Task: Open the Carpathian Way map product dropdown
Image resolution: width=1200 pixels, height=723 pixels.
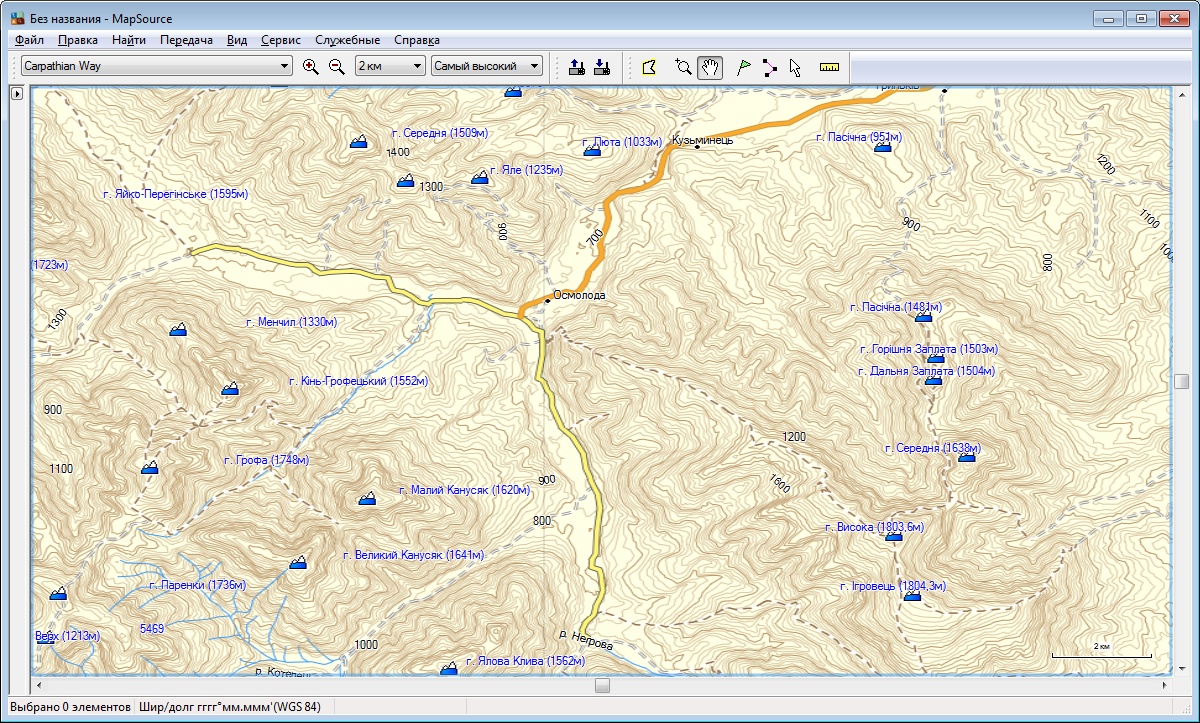Action: click(285, 67)
